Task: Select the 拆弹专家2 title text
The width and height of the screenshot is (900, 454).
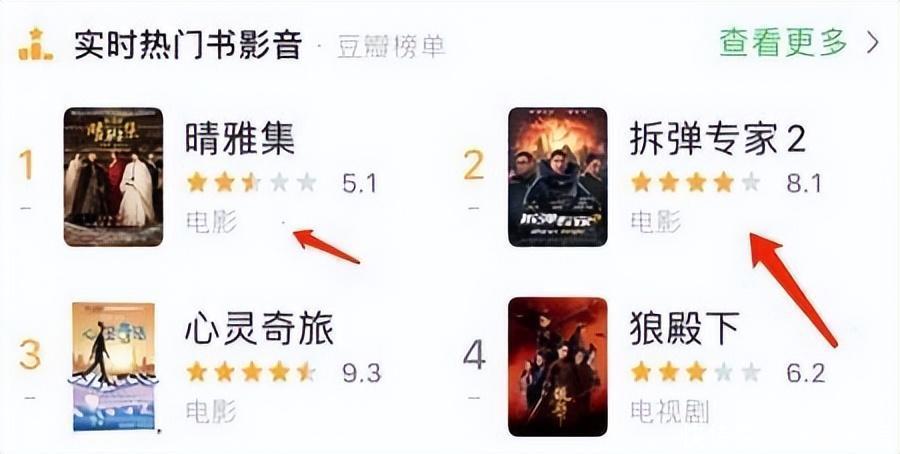Action: 717,138
